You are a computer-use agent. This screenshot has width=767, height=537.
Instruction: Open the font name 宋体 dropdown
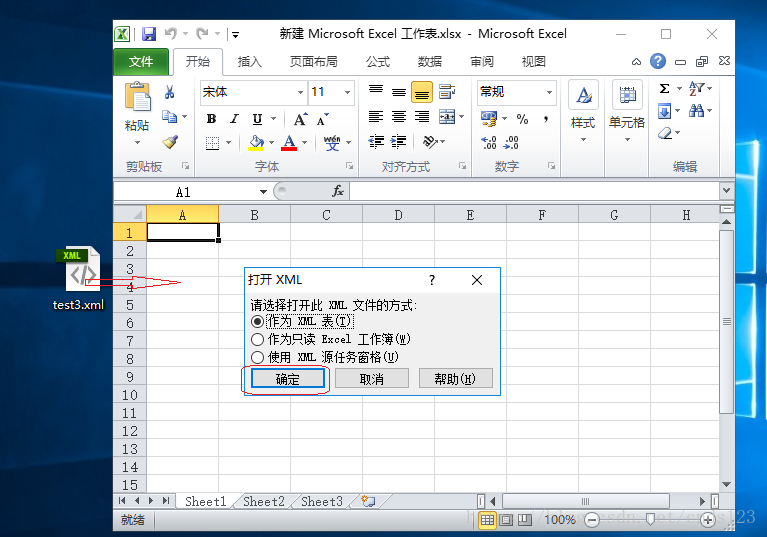coord(300,92)
